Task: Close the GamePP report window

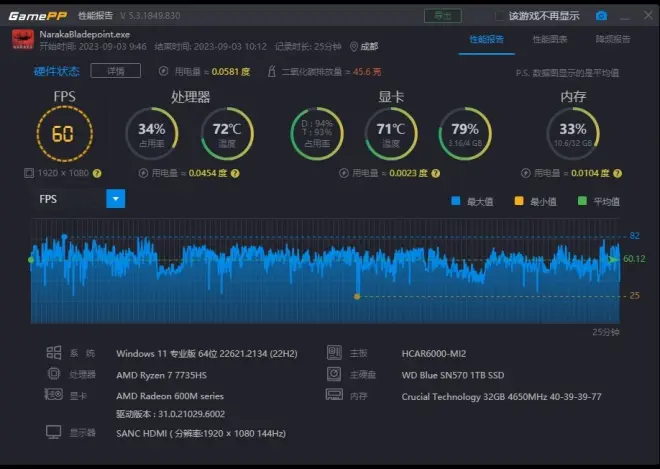Action: [648, 15]
